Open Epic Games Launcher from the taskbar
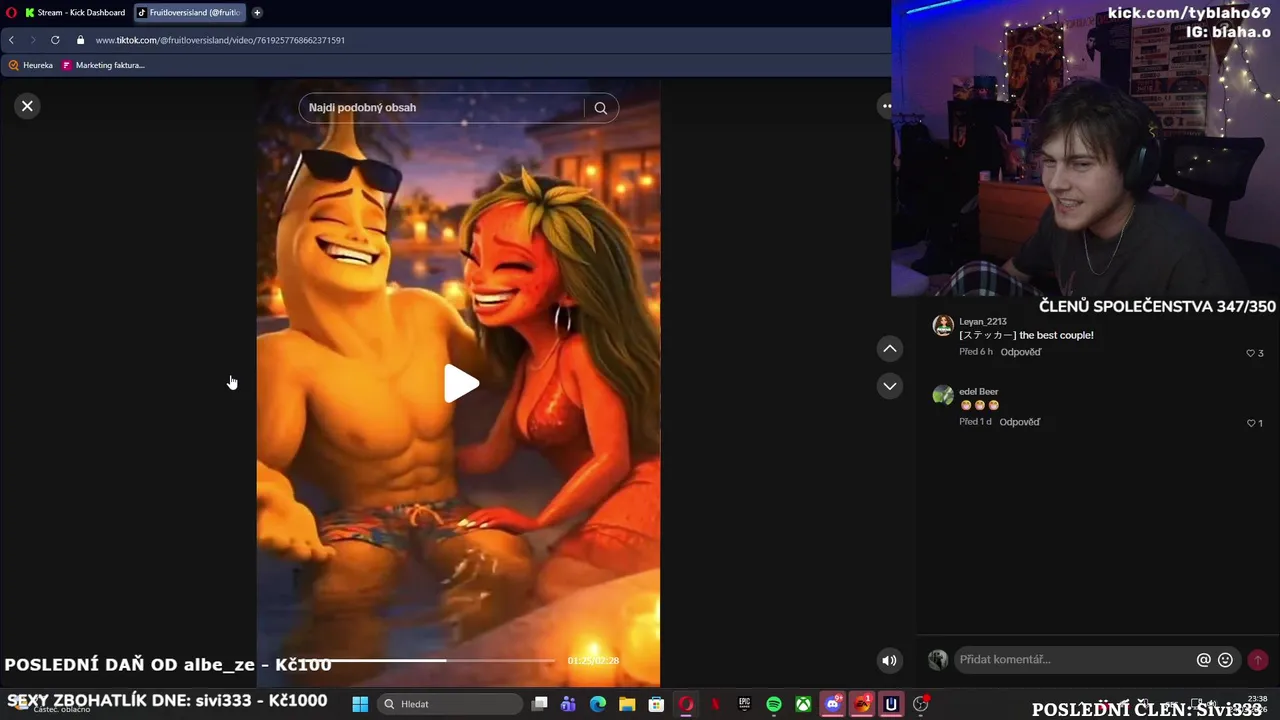The height and width of the screenshot is (720, 1280). pyautogui.click(x=744, y=704)
